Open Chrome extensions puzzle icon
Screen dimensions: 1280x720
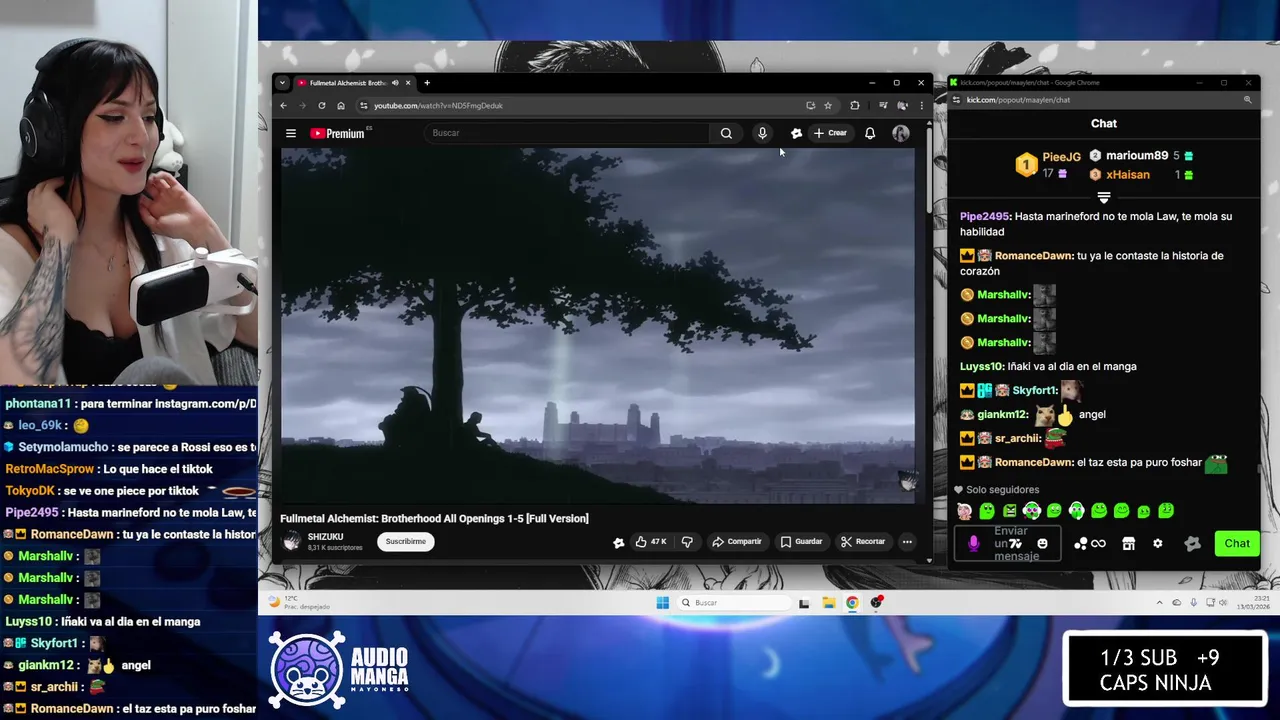click(x=855, y=105)
